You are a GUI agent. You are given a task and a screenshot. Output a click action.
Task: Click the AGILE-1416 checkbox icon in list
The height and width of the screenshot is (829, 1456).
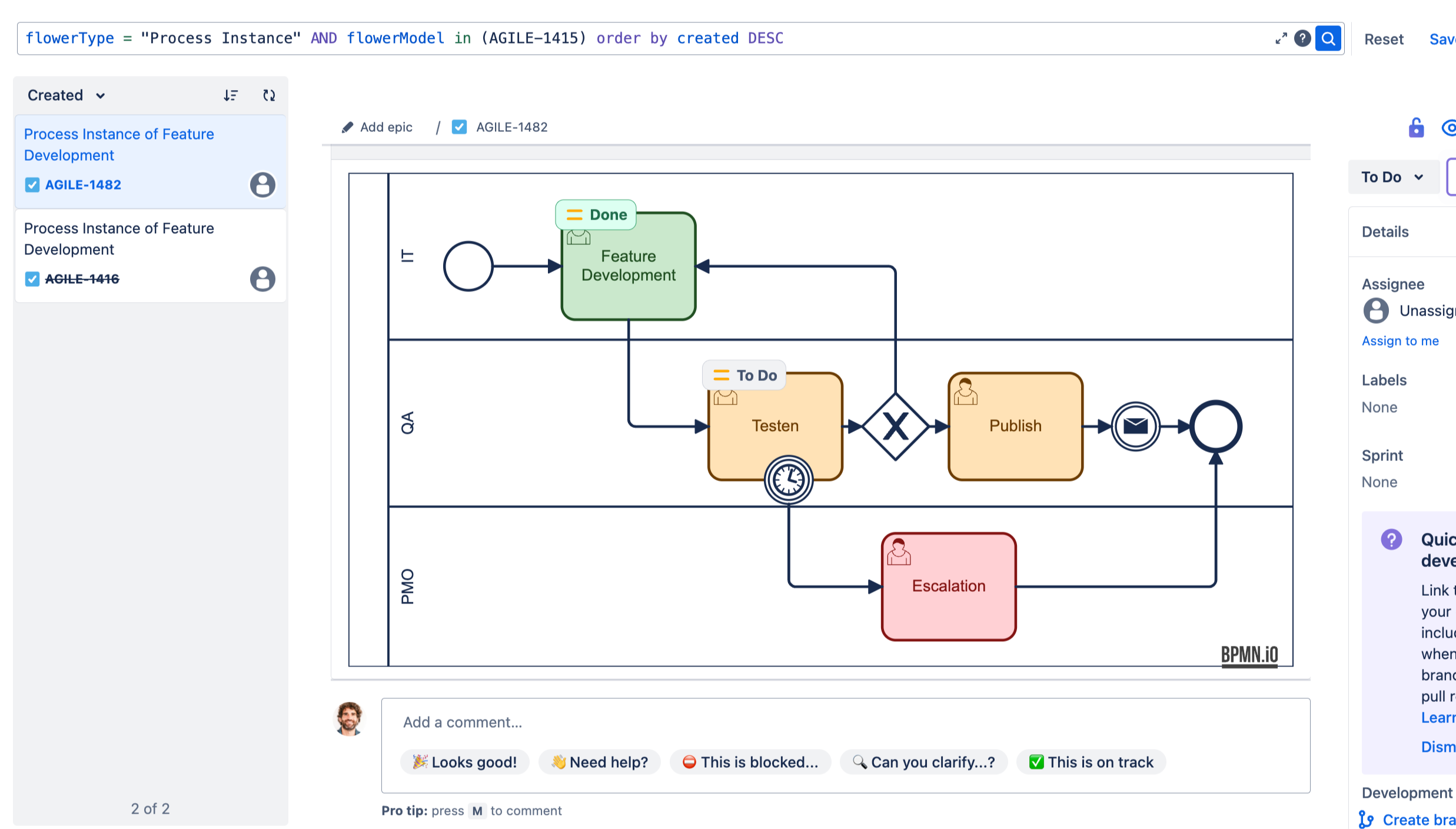click(x=32, y=279)
